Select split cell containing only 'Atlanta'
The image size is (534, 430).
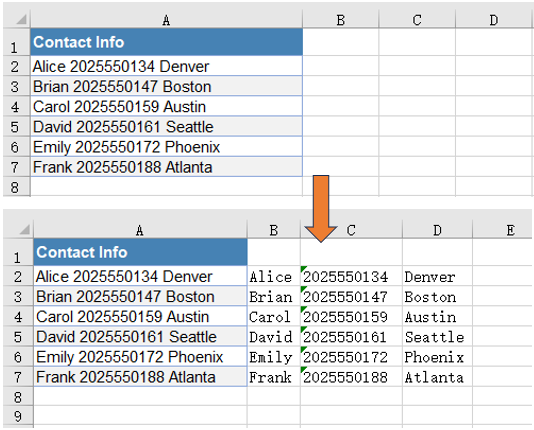tap(437, 377)
